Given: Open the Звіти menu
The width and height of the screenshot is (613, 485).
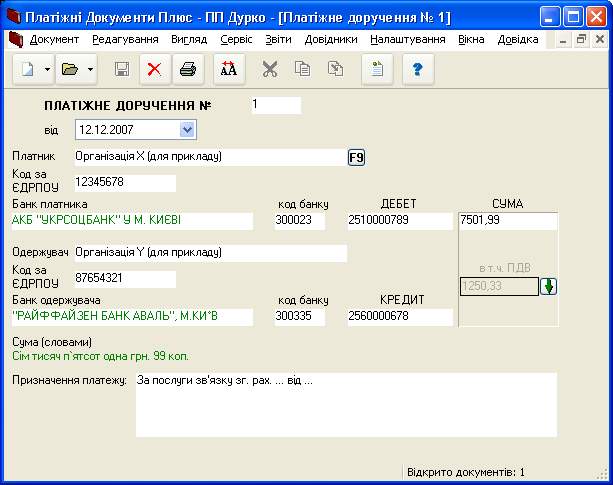Looking at the screenshot, I should pos(278,39).
